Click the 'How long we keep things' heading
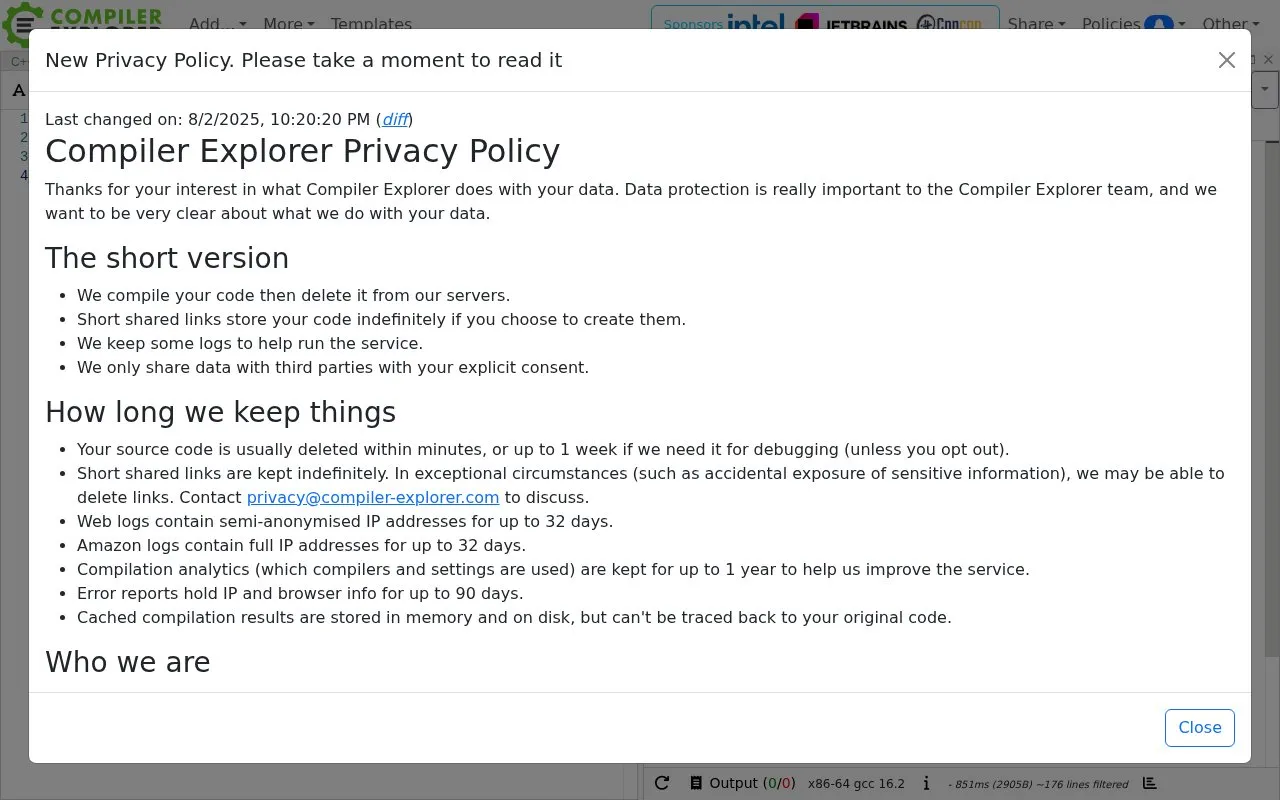1280x800 pixels. pos(220,412)
